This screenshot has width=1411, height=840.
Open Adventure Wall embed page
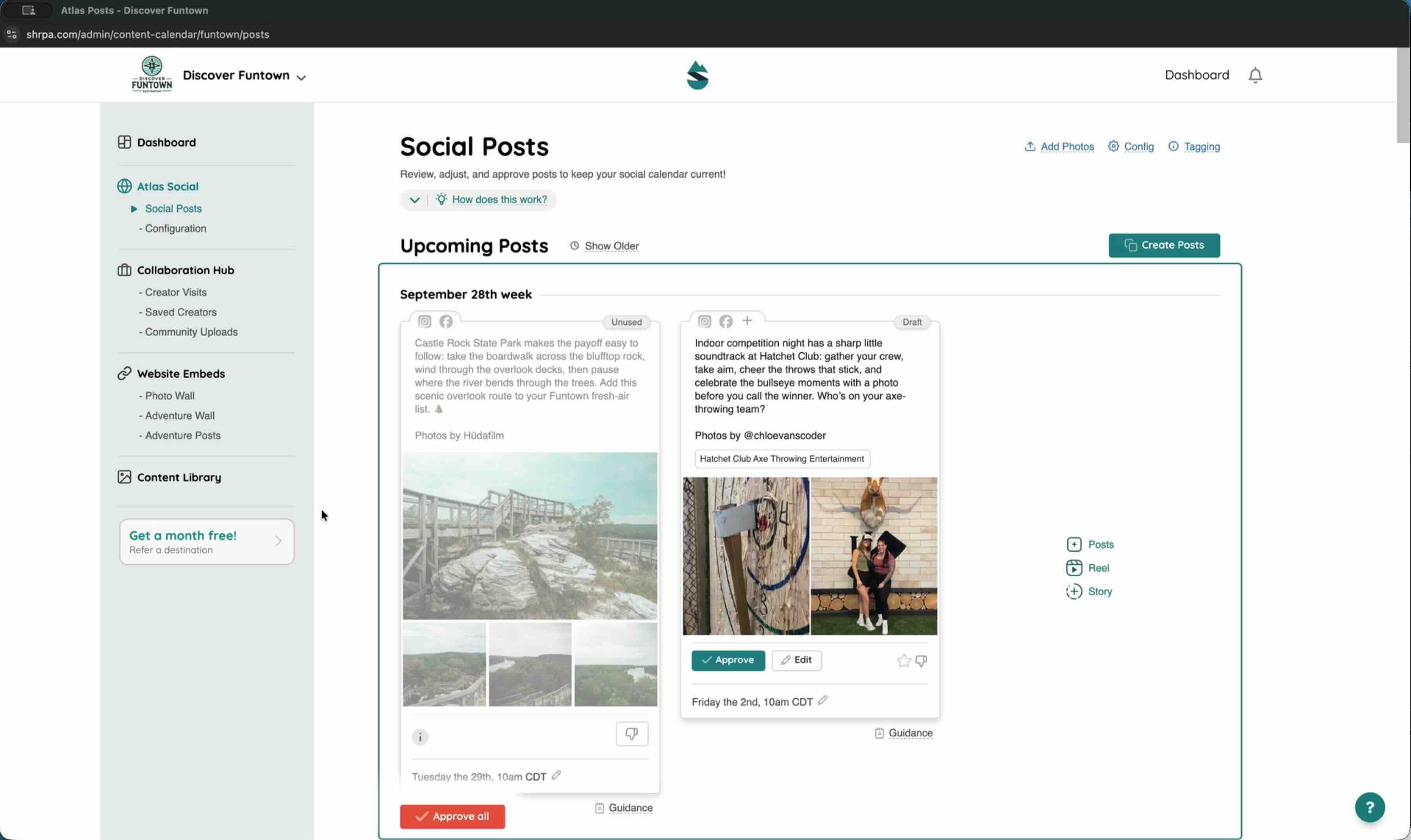click(x=179, y=416)
